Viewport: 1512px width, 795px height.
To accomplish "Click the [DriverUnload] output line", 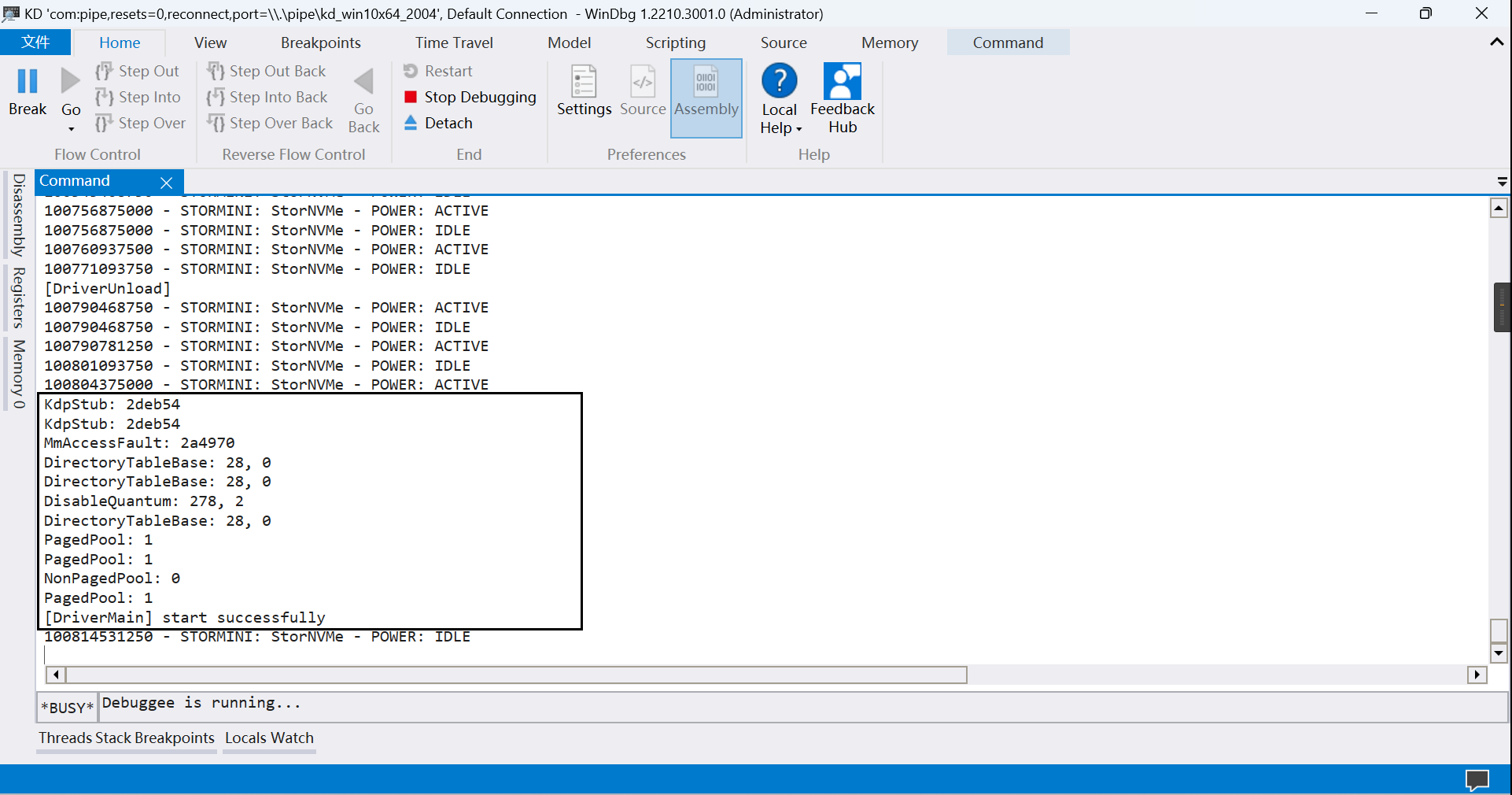I will 107,288.
